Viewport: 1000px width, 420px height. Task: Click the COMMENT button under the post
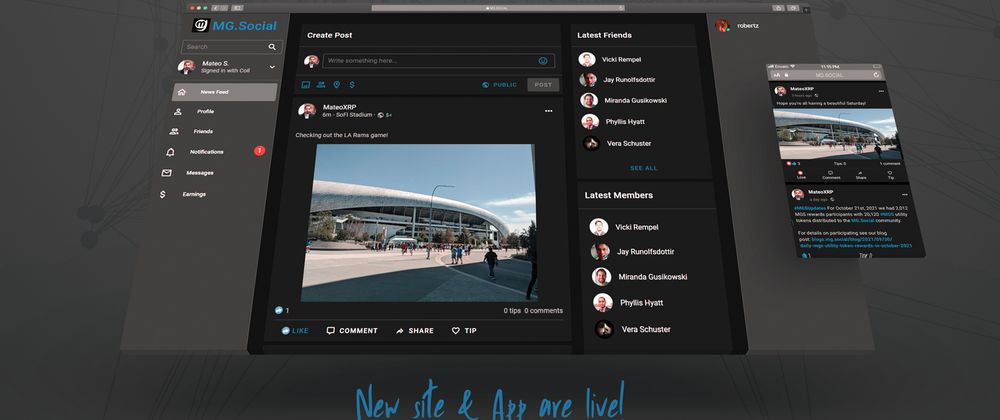352,331
